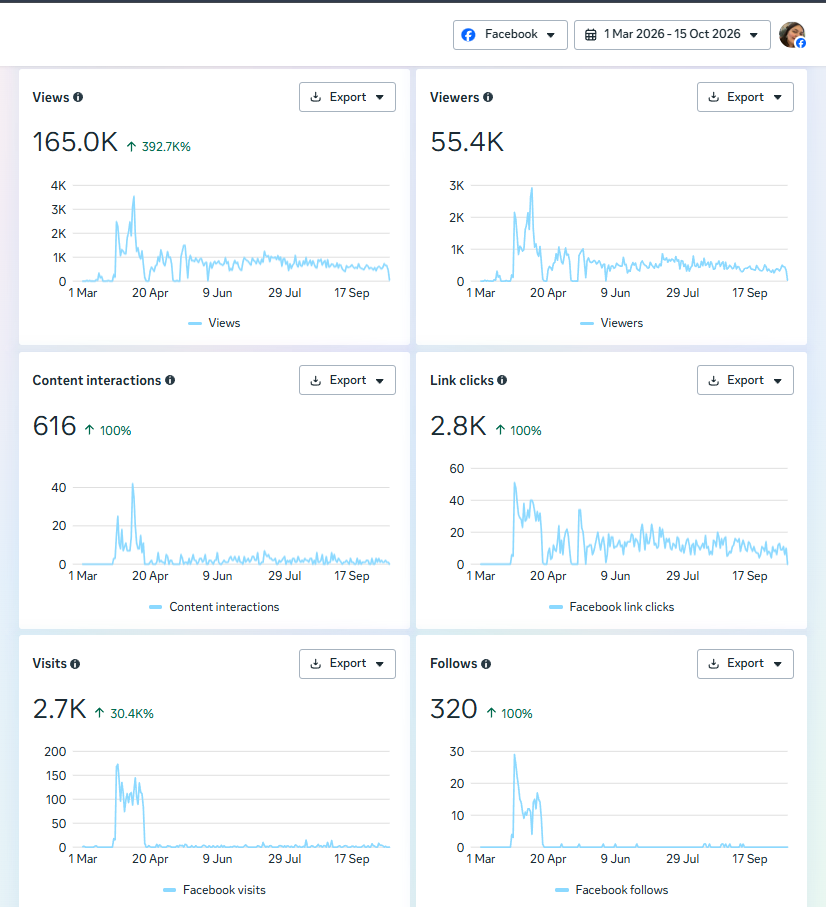Click the Views card heading

pyautogui.click(x=51, y=97)
